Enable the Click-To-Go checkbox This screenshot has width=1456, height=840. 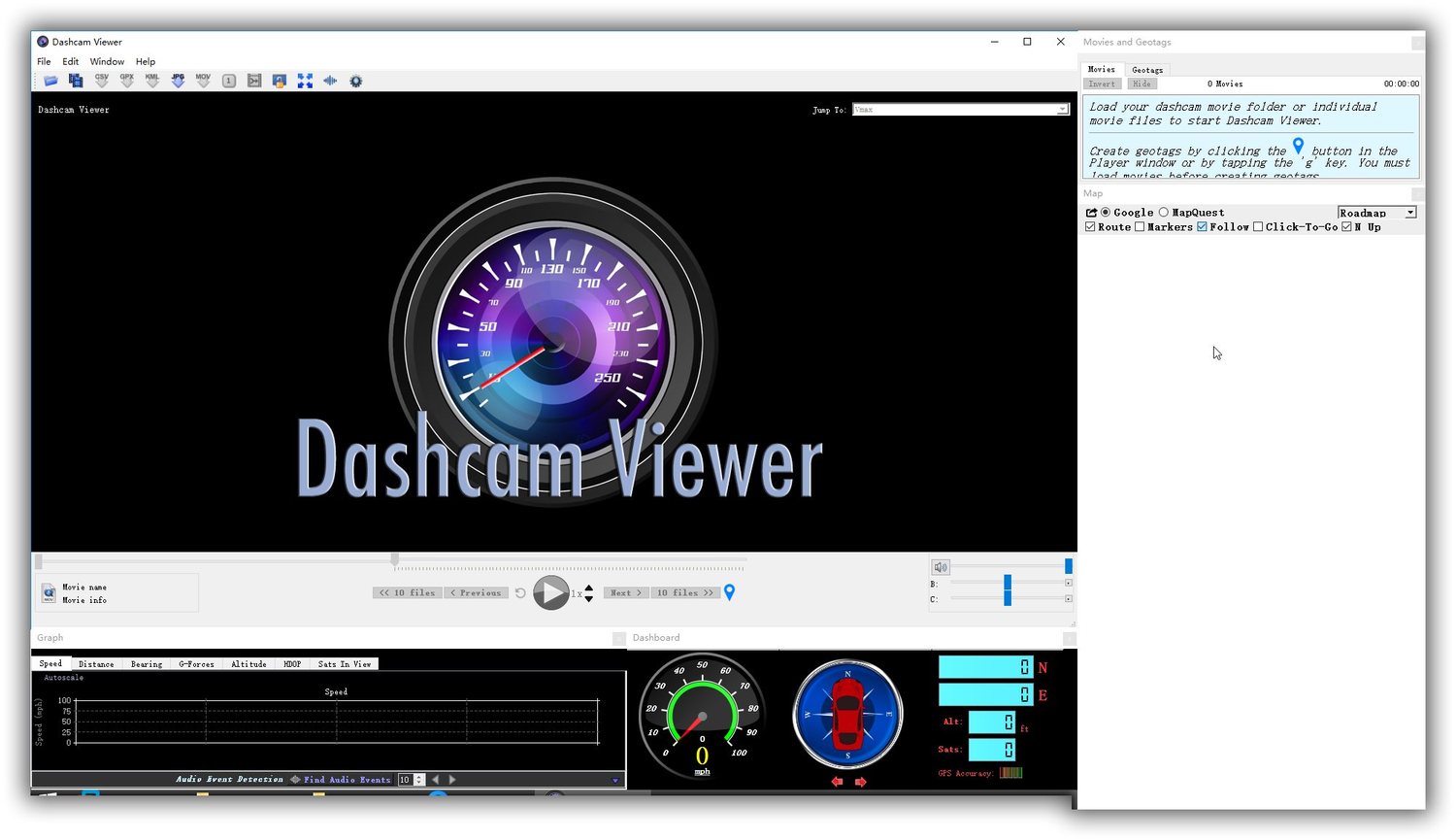click(x=1258, y=227)
